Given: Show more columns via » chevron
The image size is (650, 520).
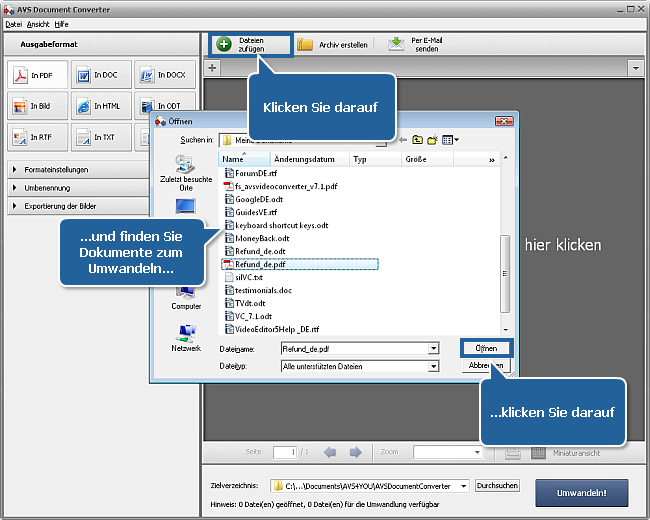Looking at the screenshot, I should 492,160.
